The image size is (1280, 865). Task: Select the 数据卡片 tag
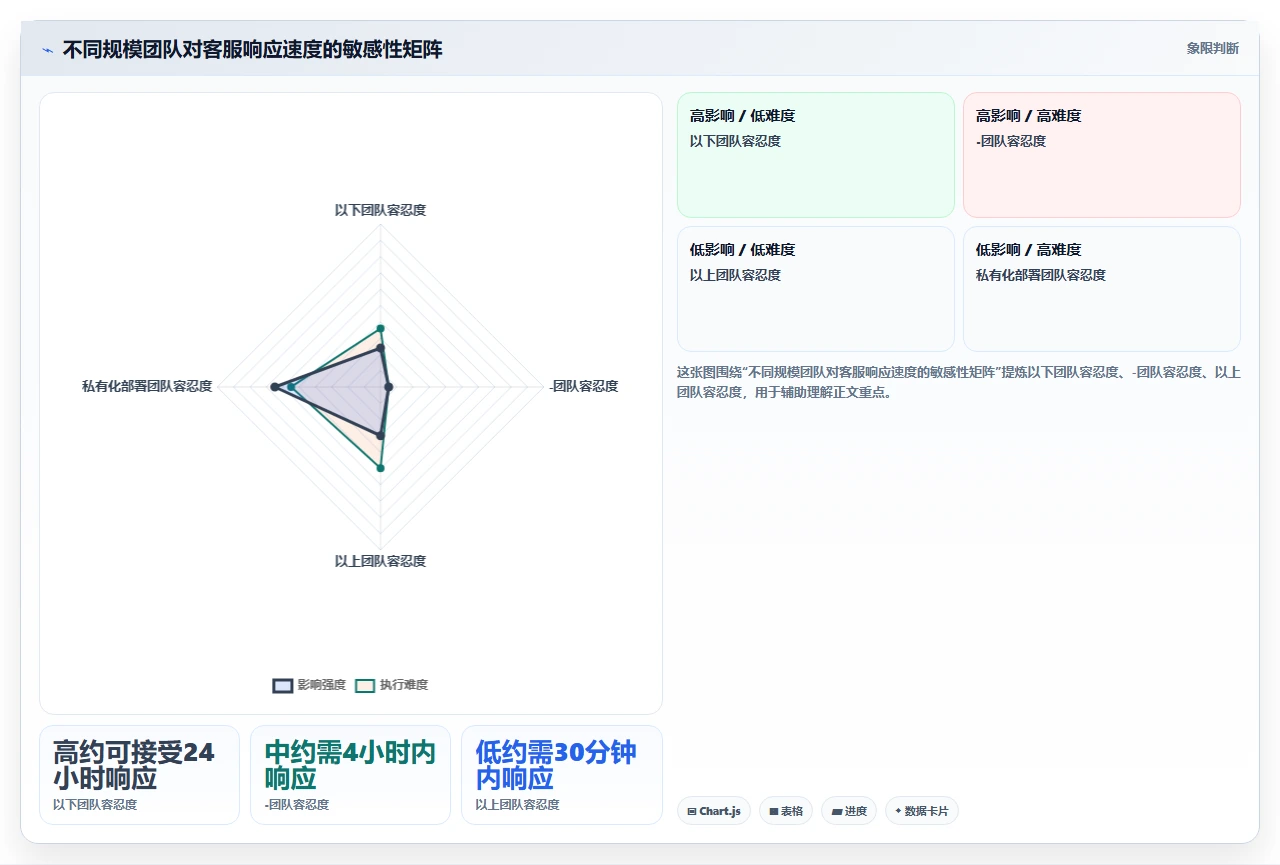coord(922,811)
